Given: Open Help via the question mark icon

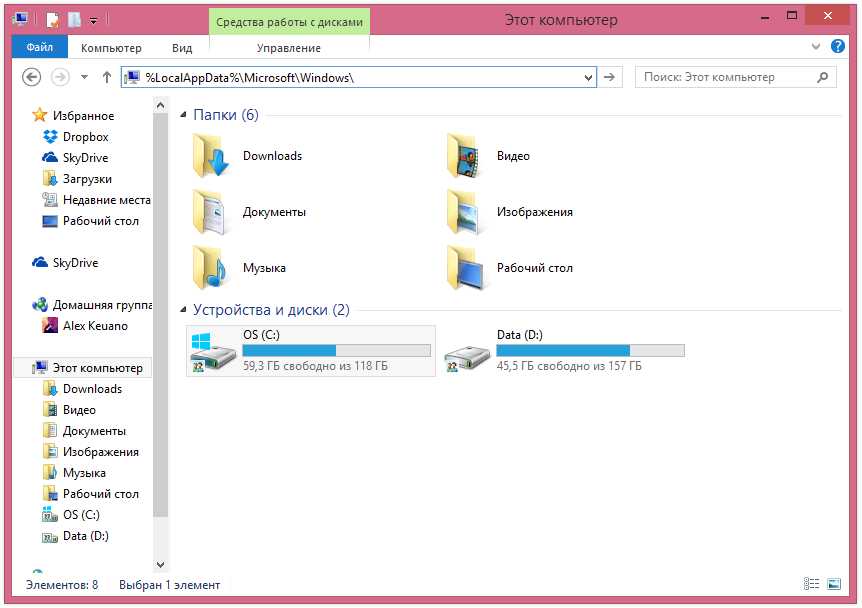Looking at the screenshot, I should click(837, 46).
